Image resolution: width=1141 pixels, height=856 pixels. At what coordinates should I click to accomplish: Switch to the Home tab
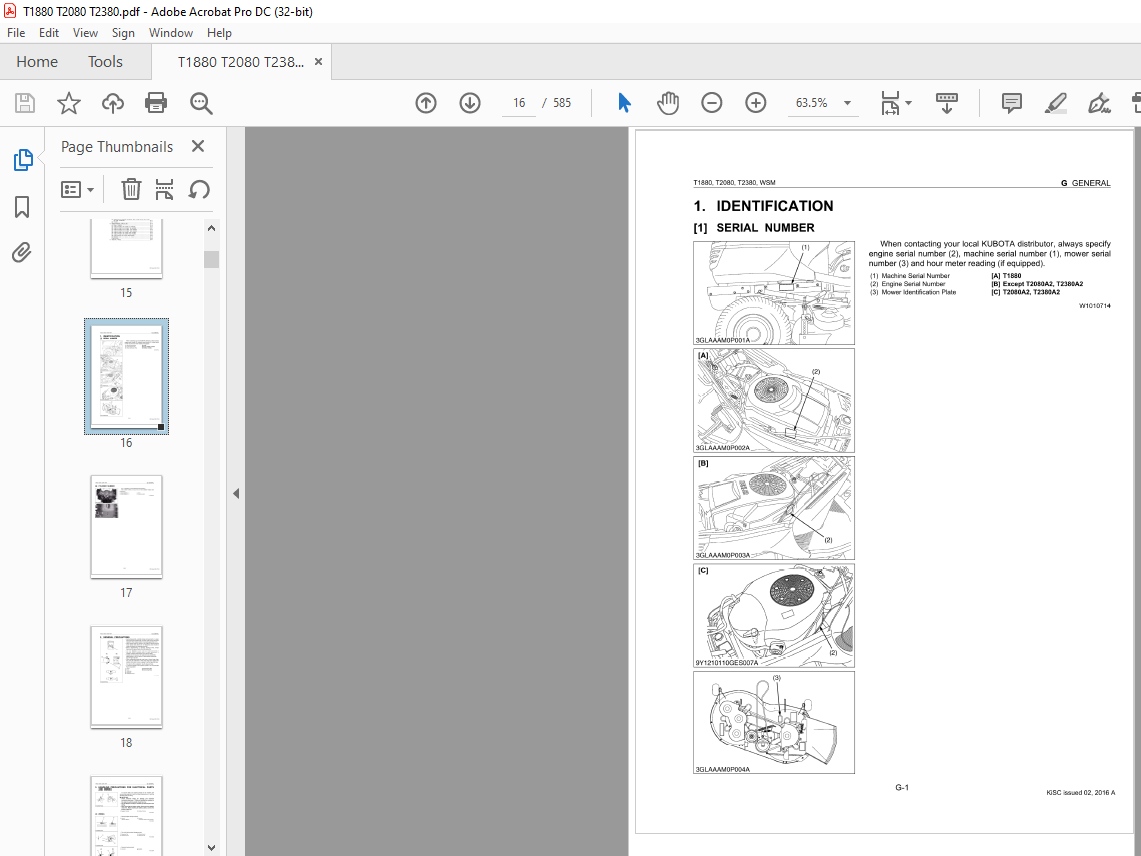tap(37, 62)
